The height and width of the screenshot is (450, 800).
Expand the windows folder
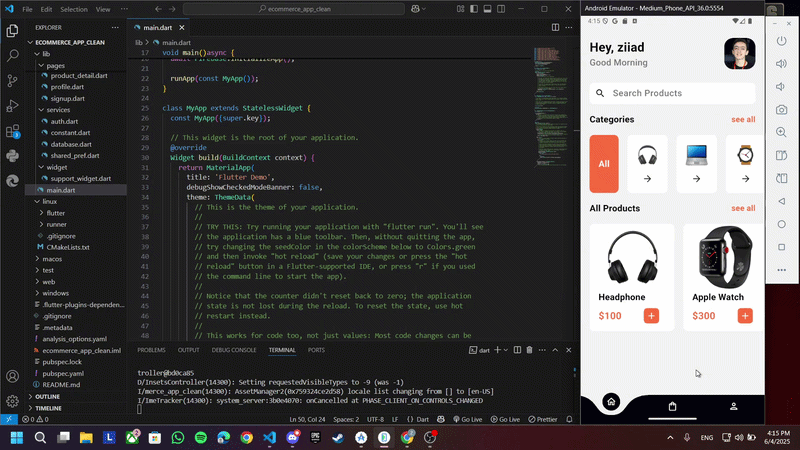55,293
